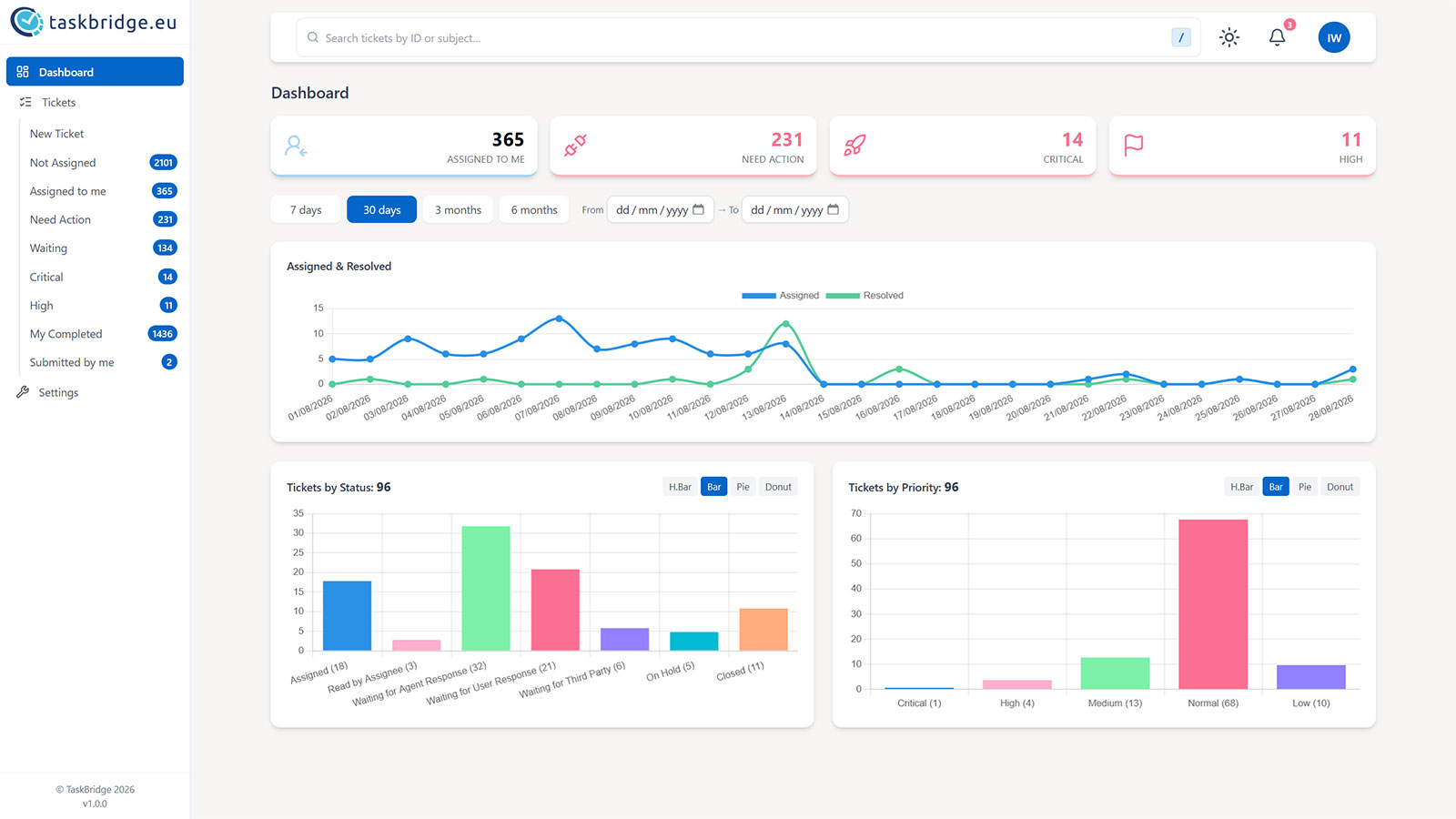Switch Tickets by Status to H.Bar
Viewport: 1456px width, 819px height.
pyautogui.click(x=680, y=487)
